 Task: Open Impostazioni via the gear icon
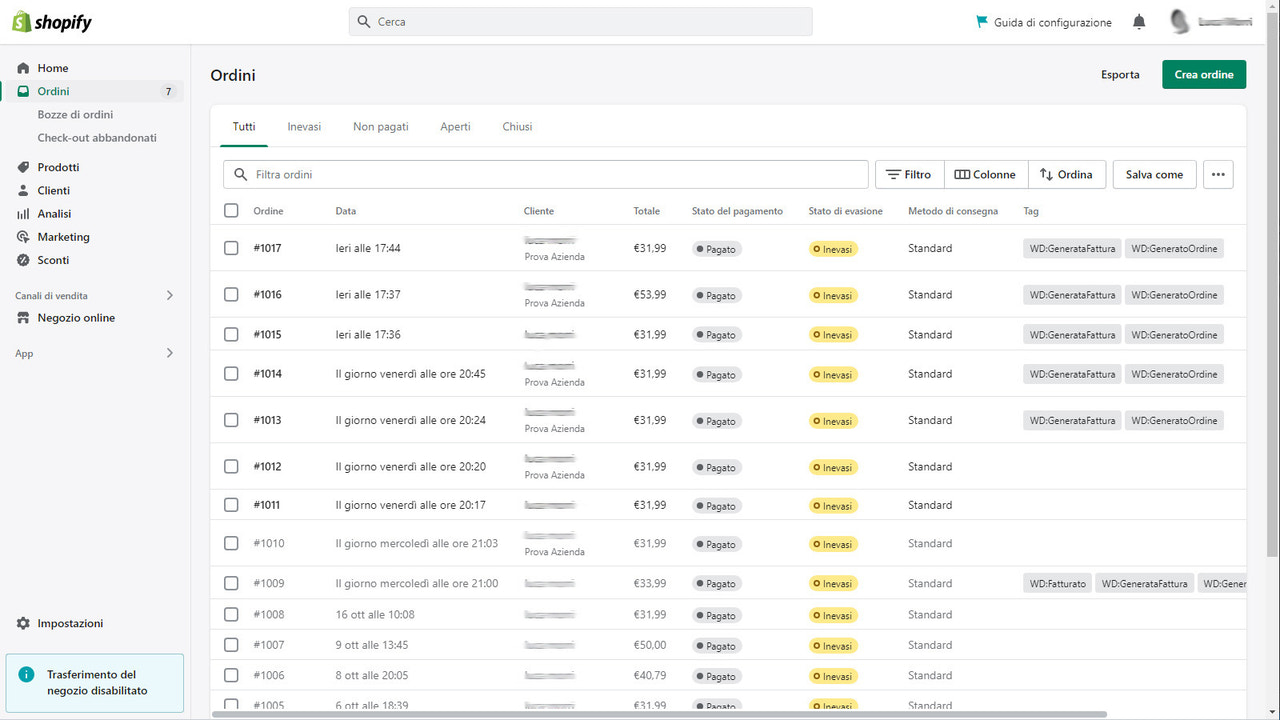pyautogui.click(x=23, y=623)
